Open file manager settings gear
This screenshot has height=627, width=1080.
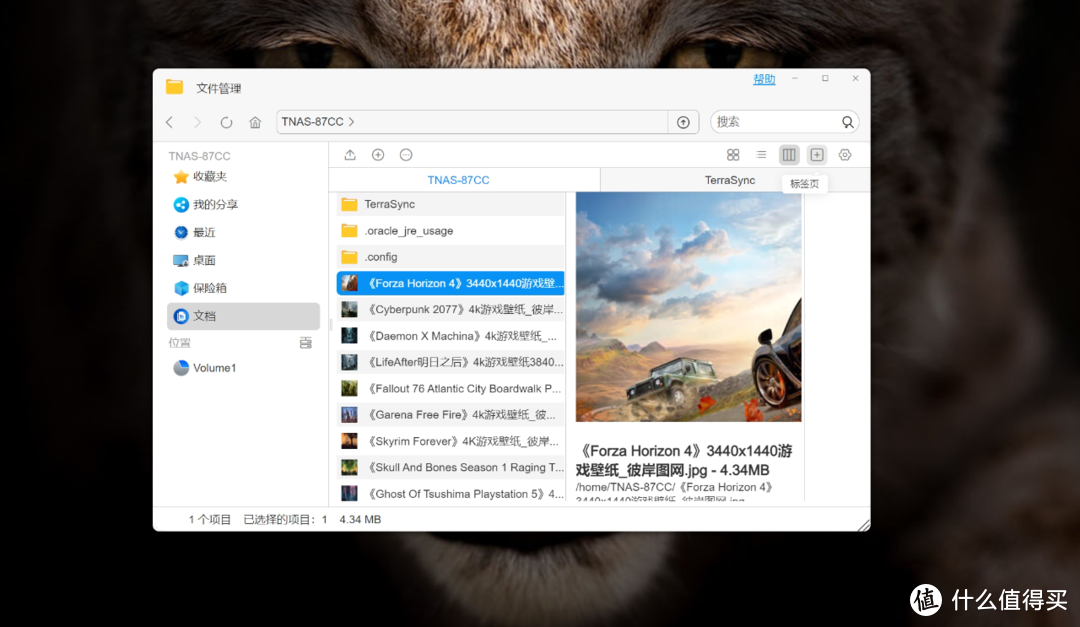[845, 155]
